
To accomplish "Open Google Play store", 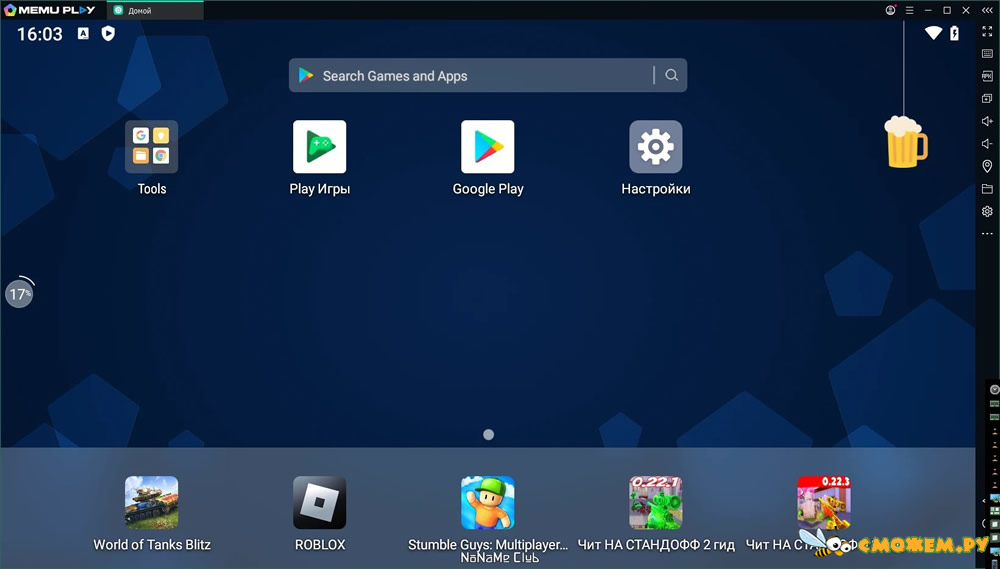I will tap(488, 147).
